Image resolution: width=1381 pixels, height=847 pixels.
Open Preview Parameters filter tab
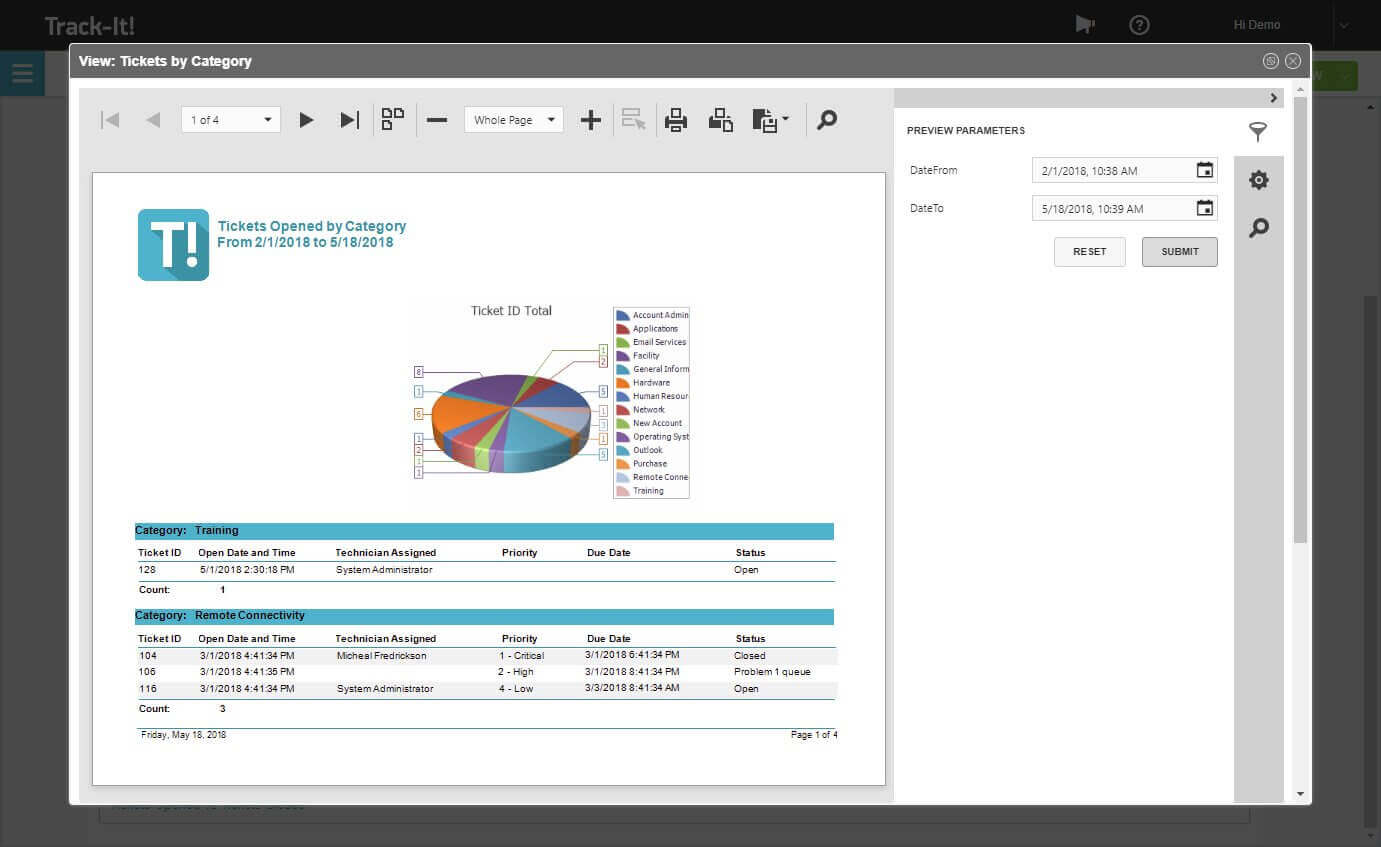(1258, 131)
